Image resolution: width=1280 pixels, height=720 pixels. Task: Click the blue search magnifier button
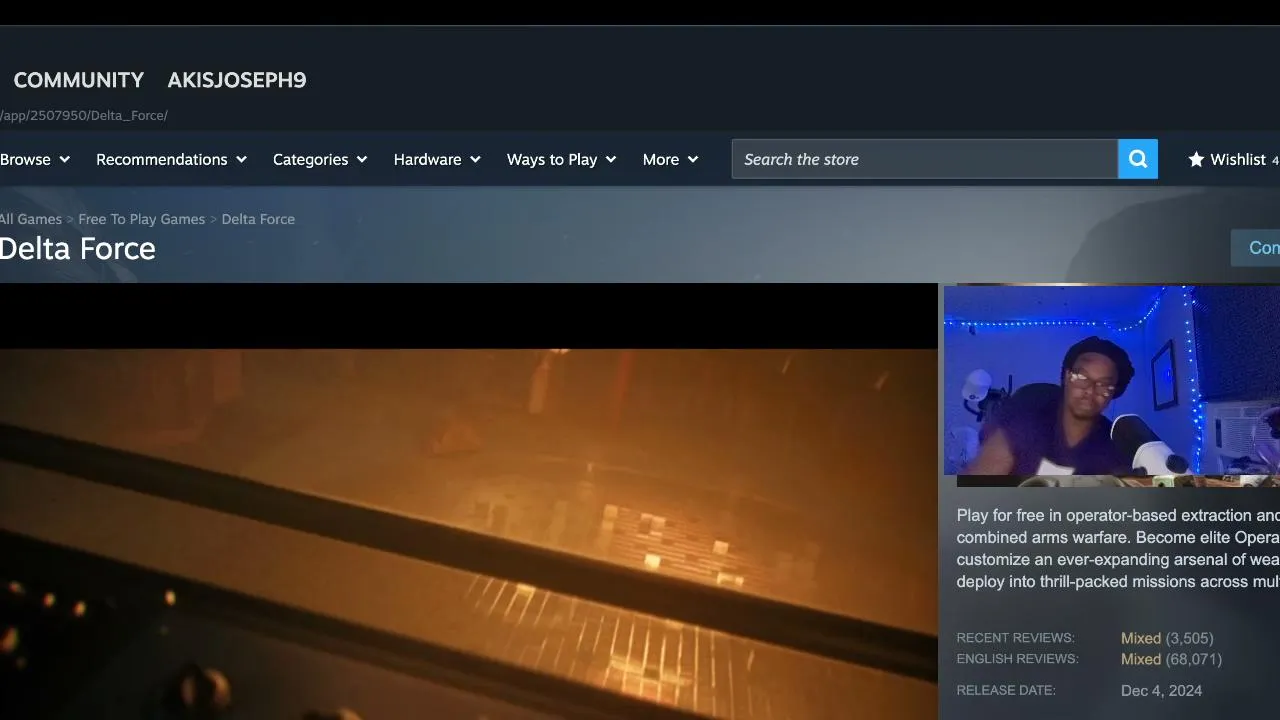[1138, 159]
